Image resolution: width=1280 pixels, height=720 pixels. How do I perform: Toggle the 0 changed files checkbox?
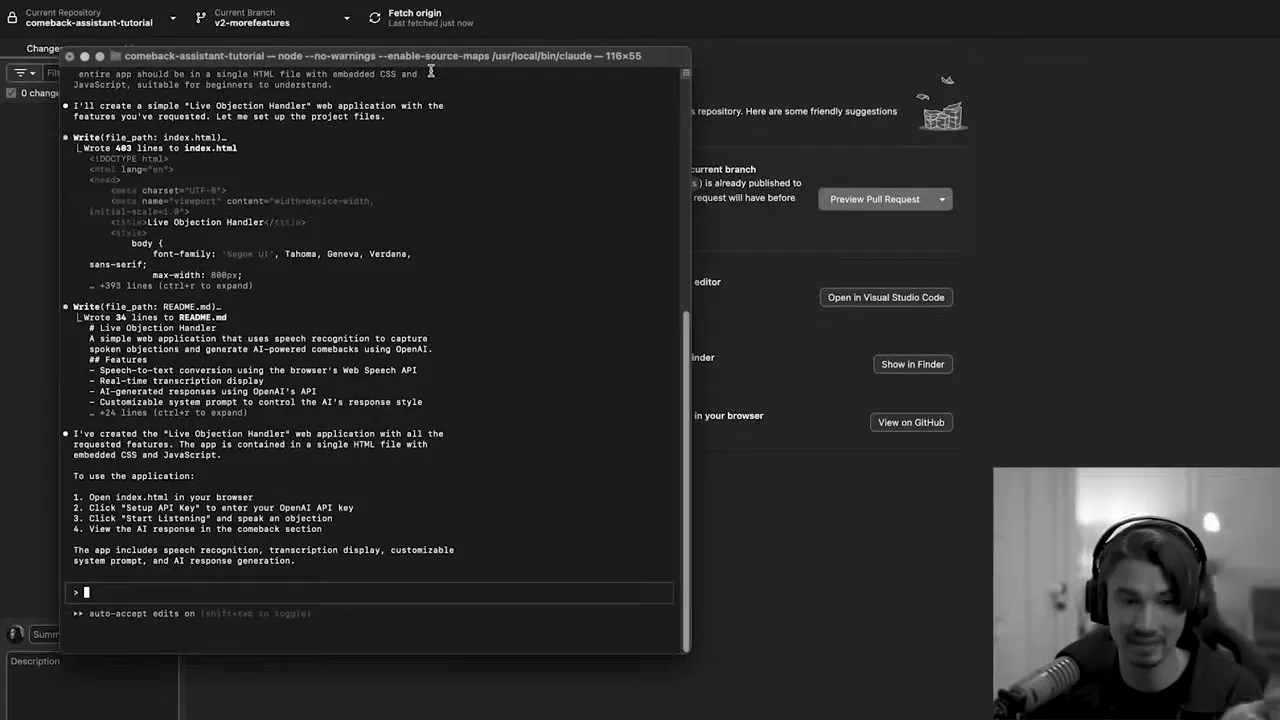[11, 93]
